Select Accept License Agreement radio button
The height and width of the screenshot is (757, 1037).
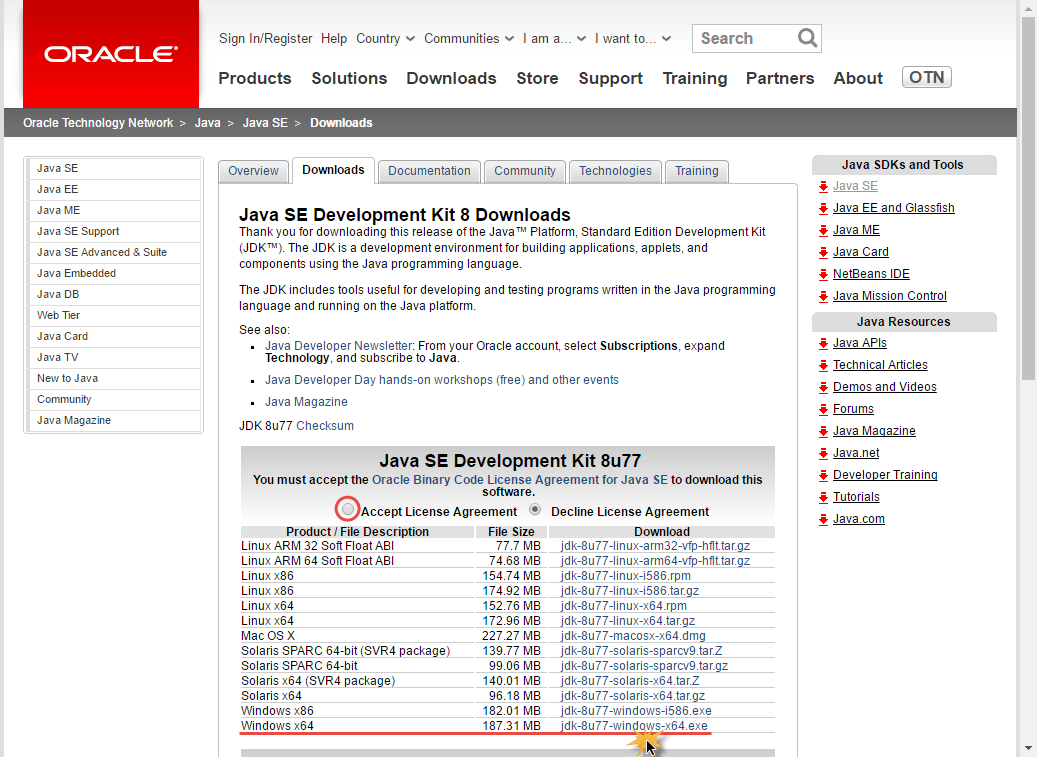347,509
